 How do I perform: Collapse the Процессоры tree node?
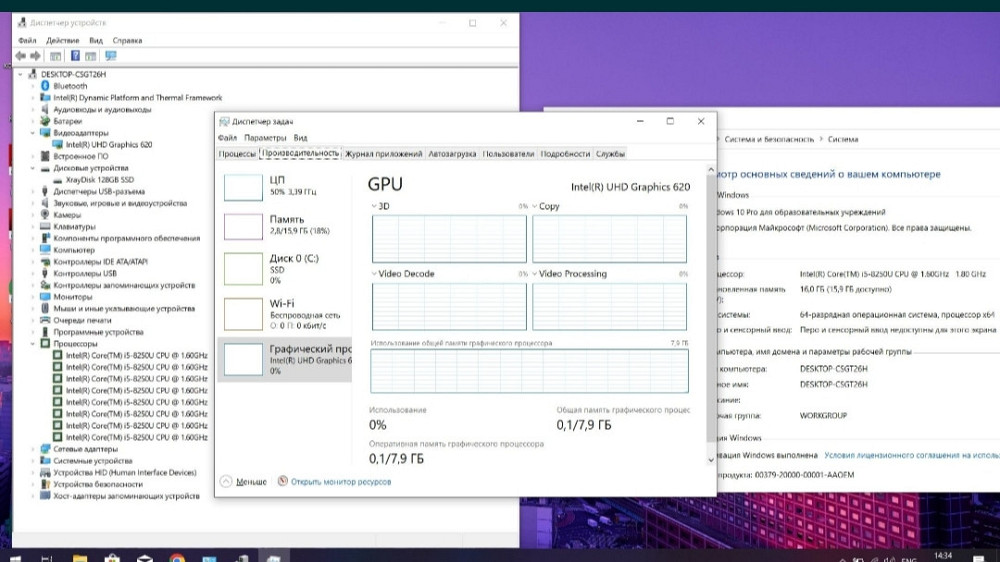(x=33, y=343)
